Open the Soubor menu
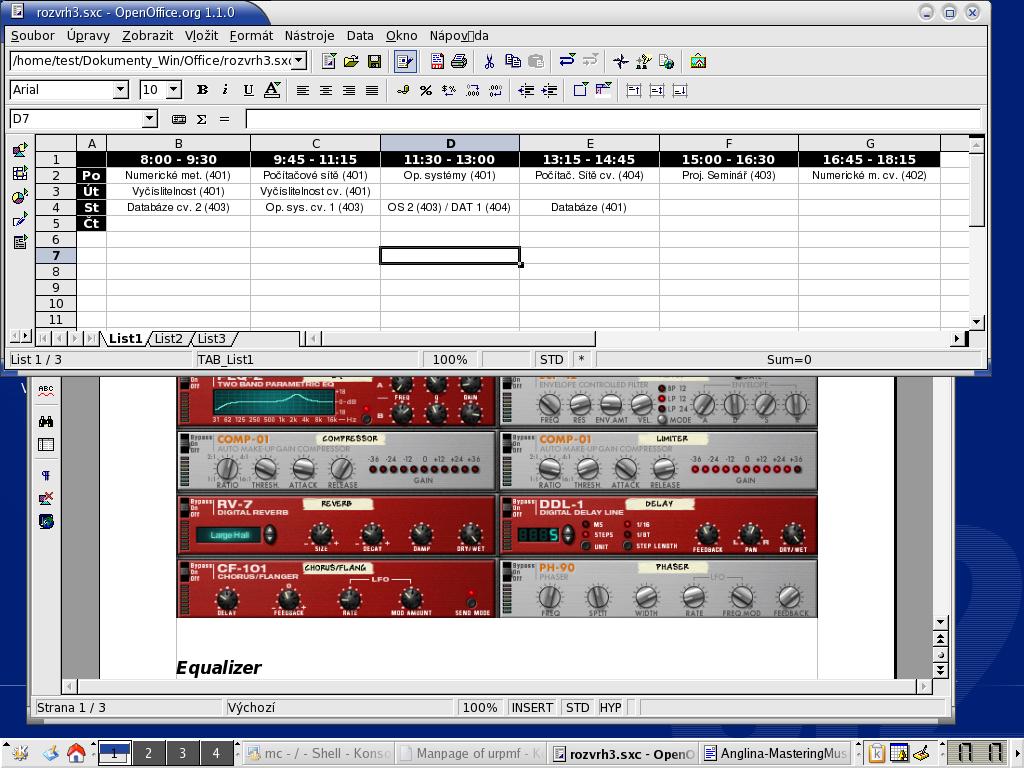 click(x=33, y=36)
